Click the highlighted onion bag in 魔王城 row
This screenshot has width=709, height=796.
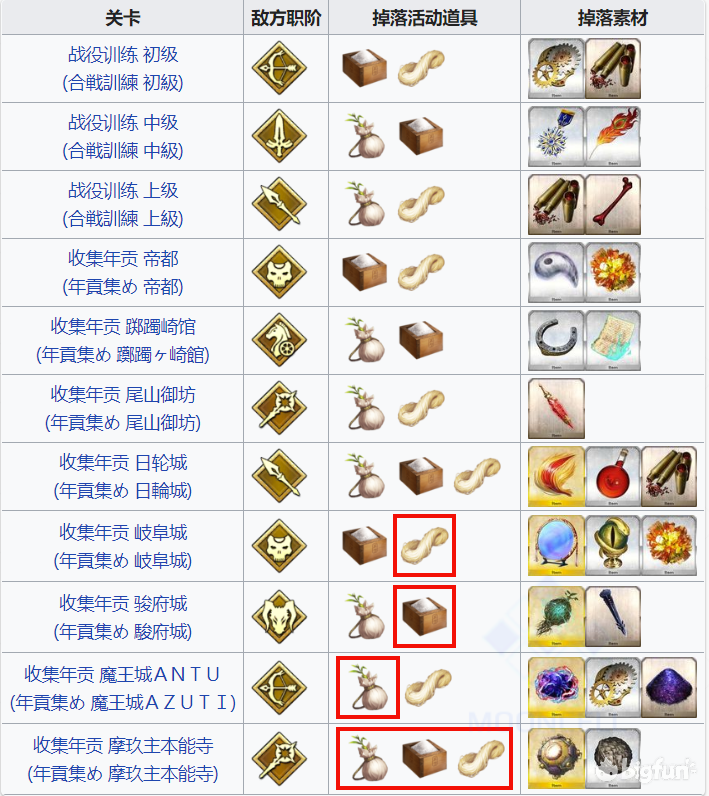(368, 687)
